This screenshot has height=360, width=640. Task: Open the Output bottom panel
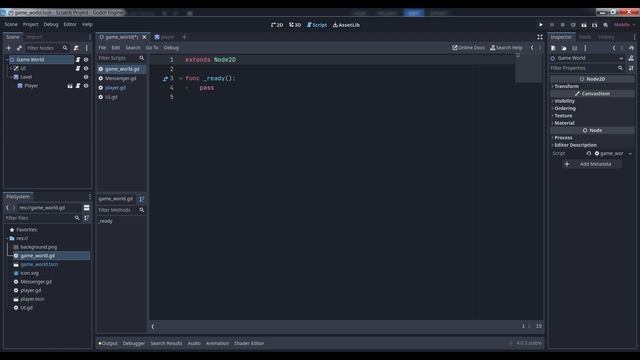108,343
